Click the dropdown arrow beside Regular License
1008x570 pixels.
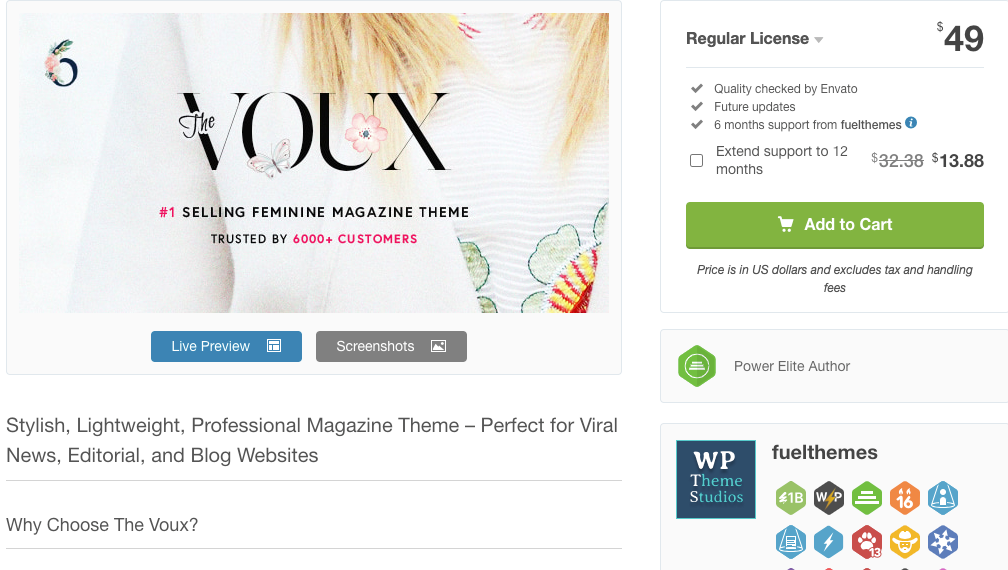pyautogui.click(x=819, y=40)
